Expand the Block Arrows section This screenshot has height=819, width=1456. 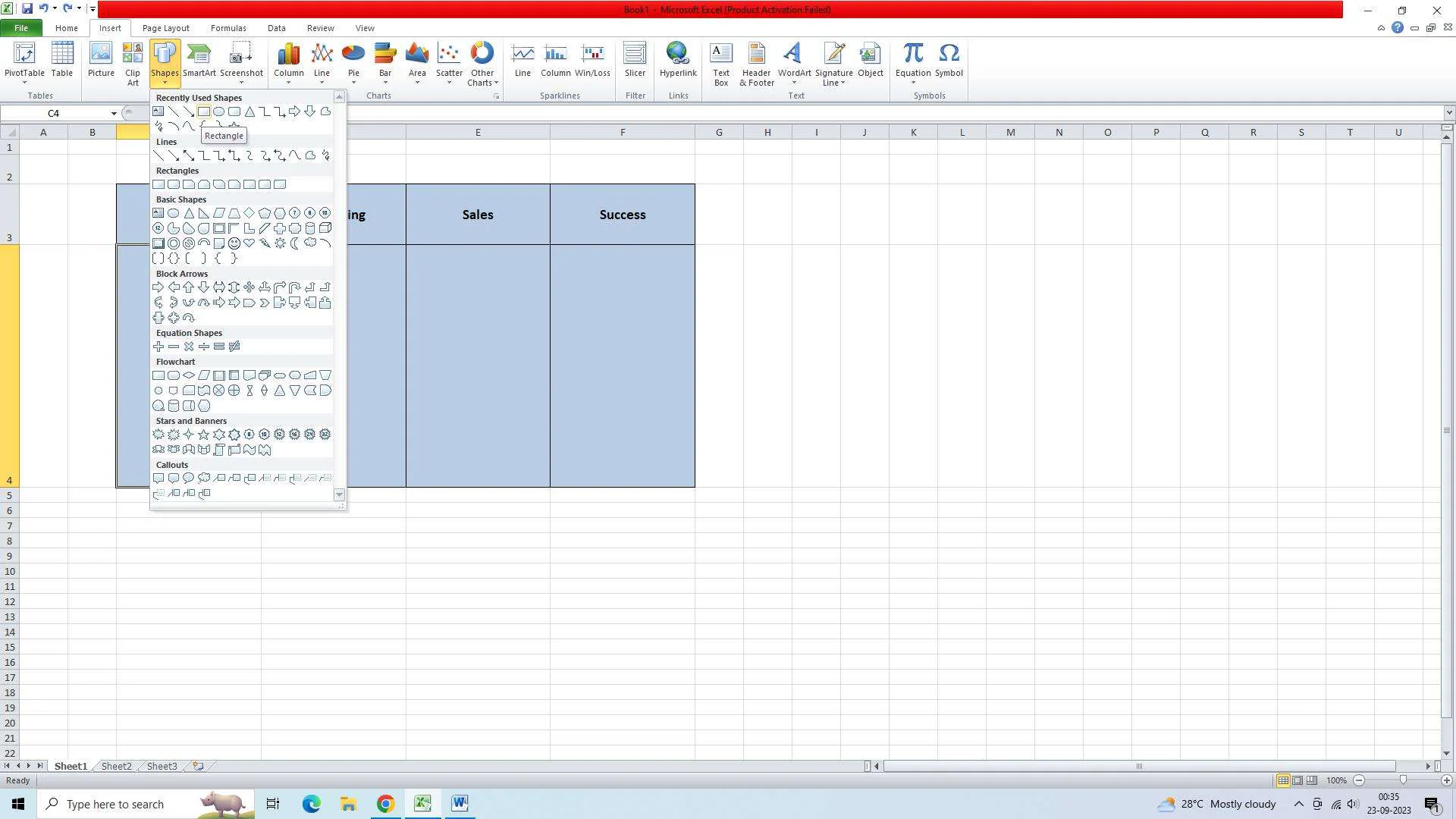point(181,273)
